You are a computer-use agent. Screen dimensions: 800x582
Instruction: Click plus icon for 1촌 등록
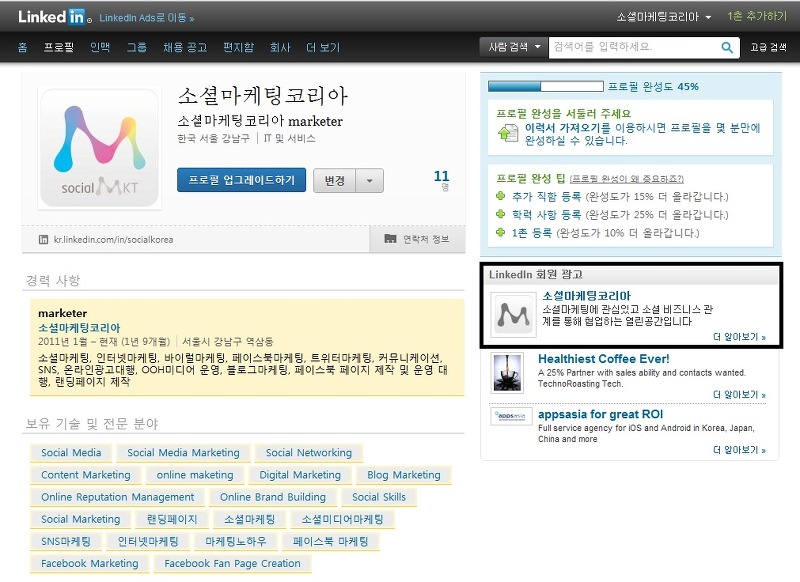pyautogui.click(x=501, y=233)
